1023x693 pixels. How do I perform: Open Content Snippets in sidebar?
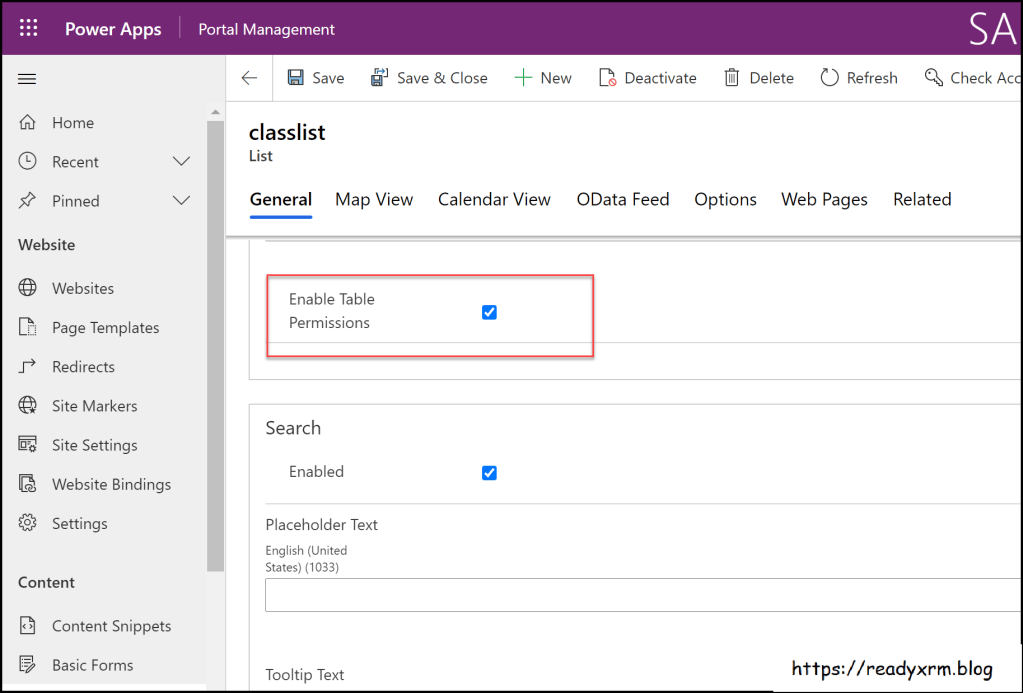tap(111, 626)
